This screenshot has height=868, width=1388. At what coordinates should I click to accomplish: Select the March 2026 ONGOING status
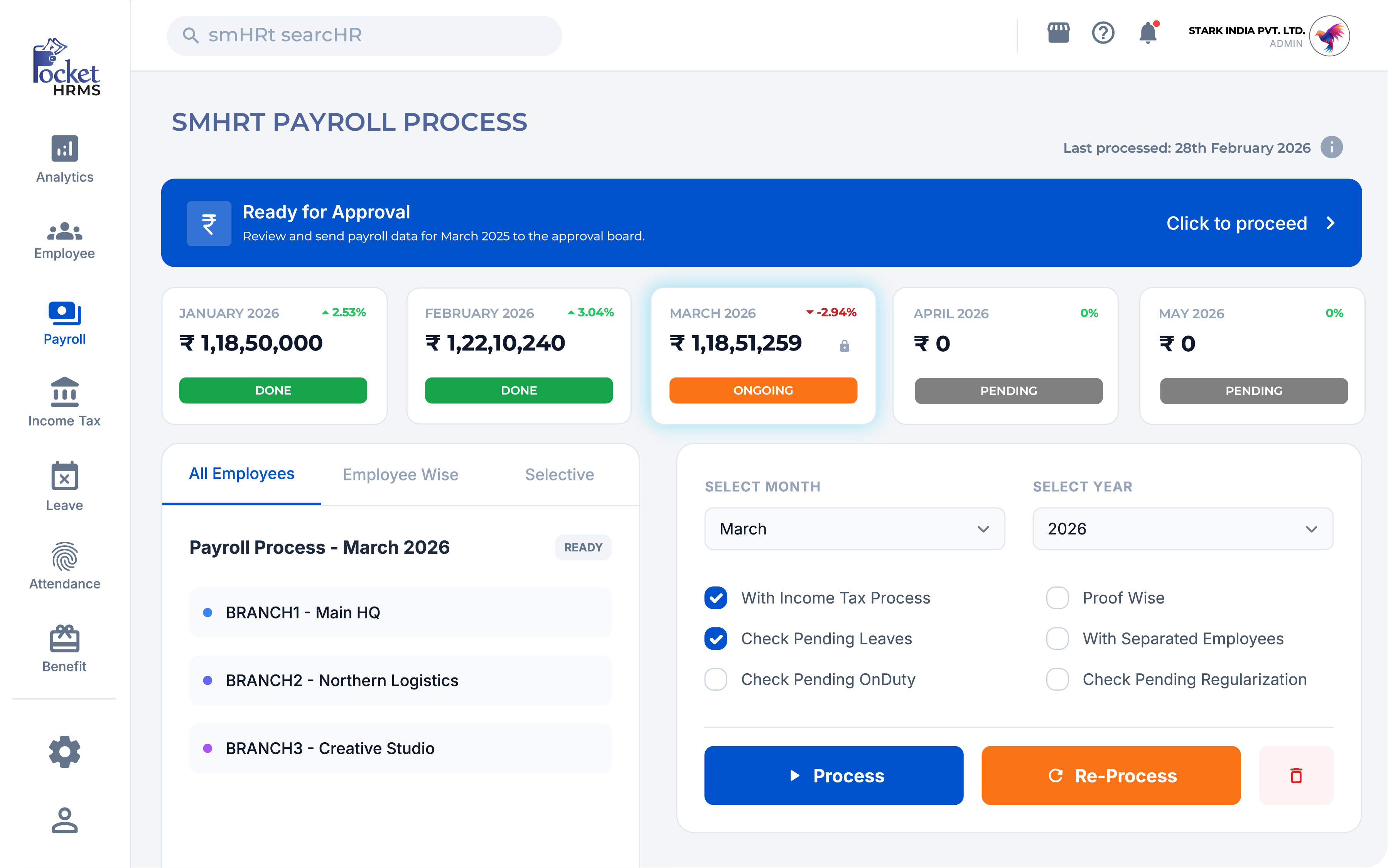pos(763,390)
